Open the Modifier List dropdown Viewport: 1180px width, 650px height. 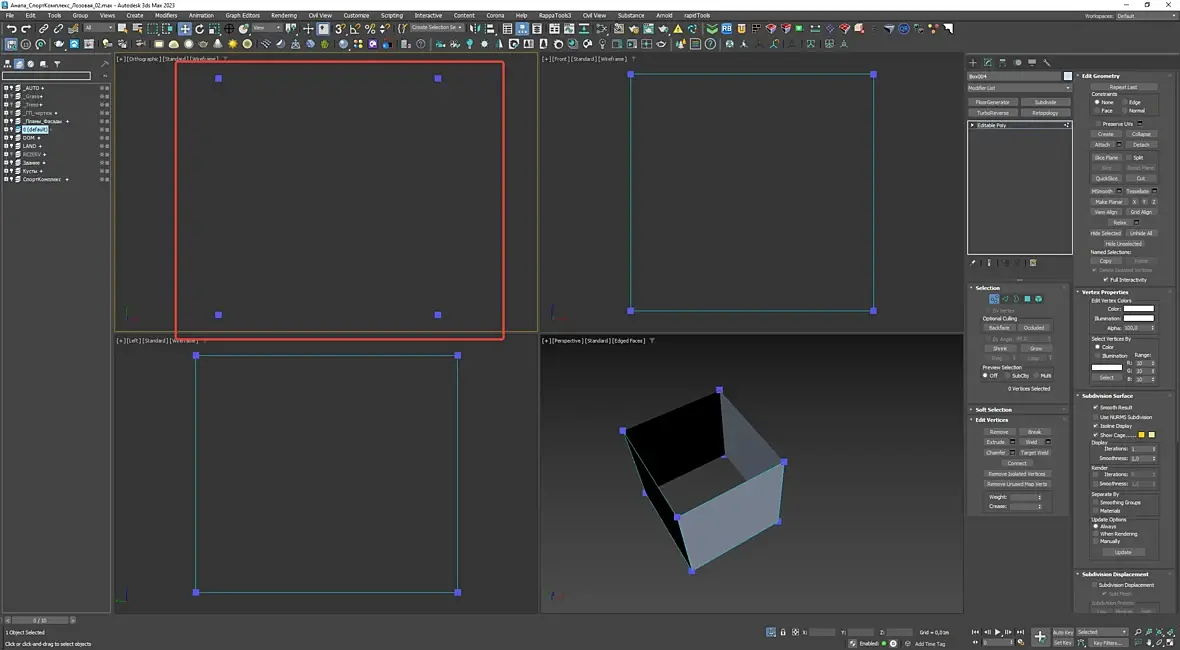pyautogui.click(x=1019, y=88)
